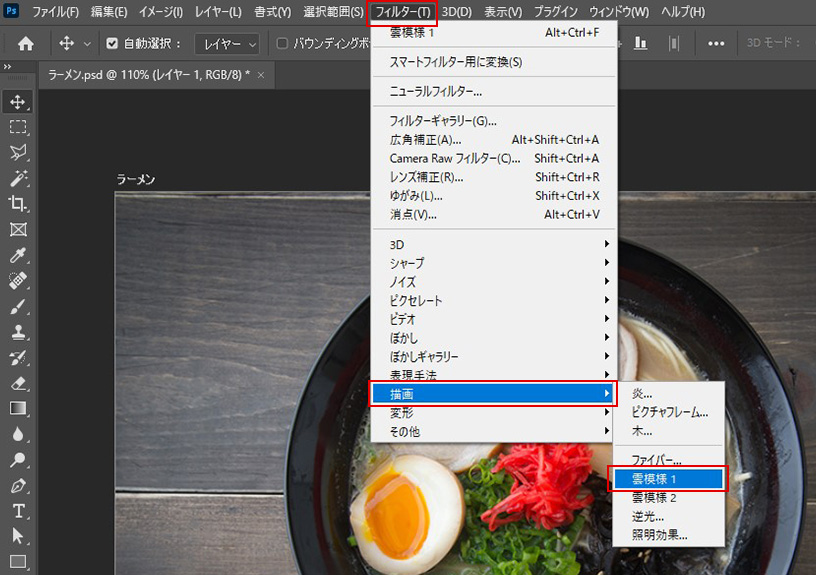Click the Photoshop Ps logo
This screenshot has width=816, height=575.
click(11, 11)
